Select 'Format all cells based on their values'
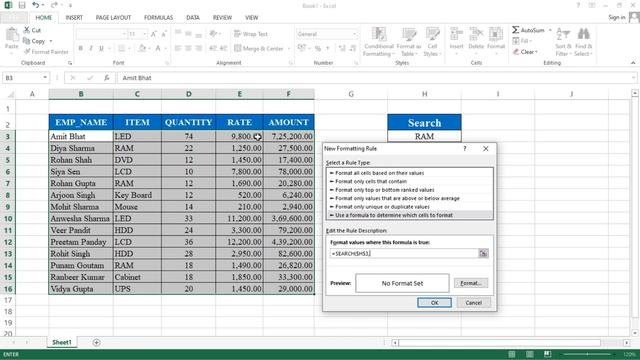Viewport: 640px width, 360px height. [x=410, y=173]
